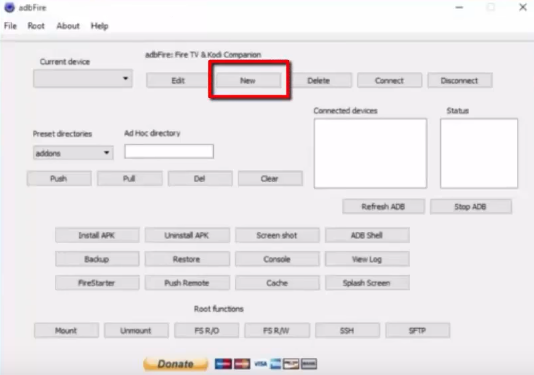534x375 pixels.
Task: Set filesystem read-only with FS R/O
Action: coord(207,330)
